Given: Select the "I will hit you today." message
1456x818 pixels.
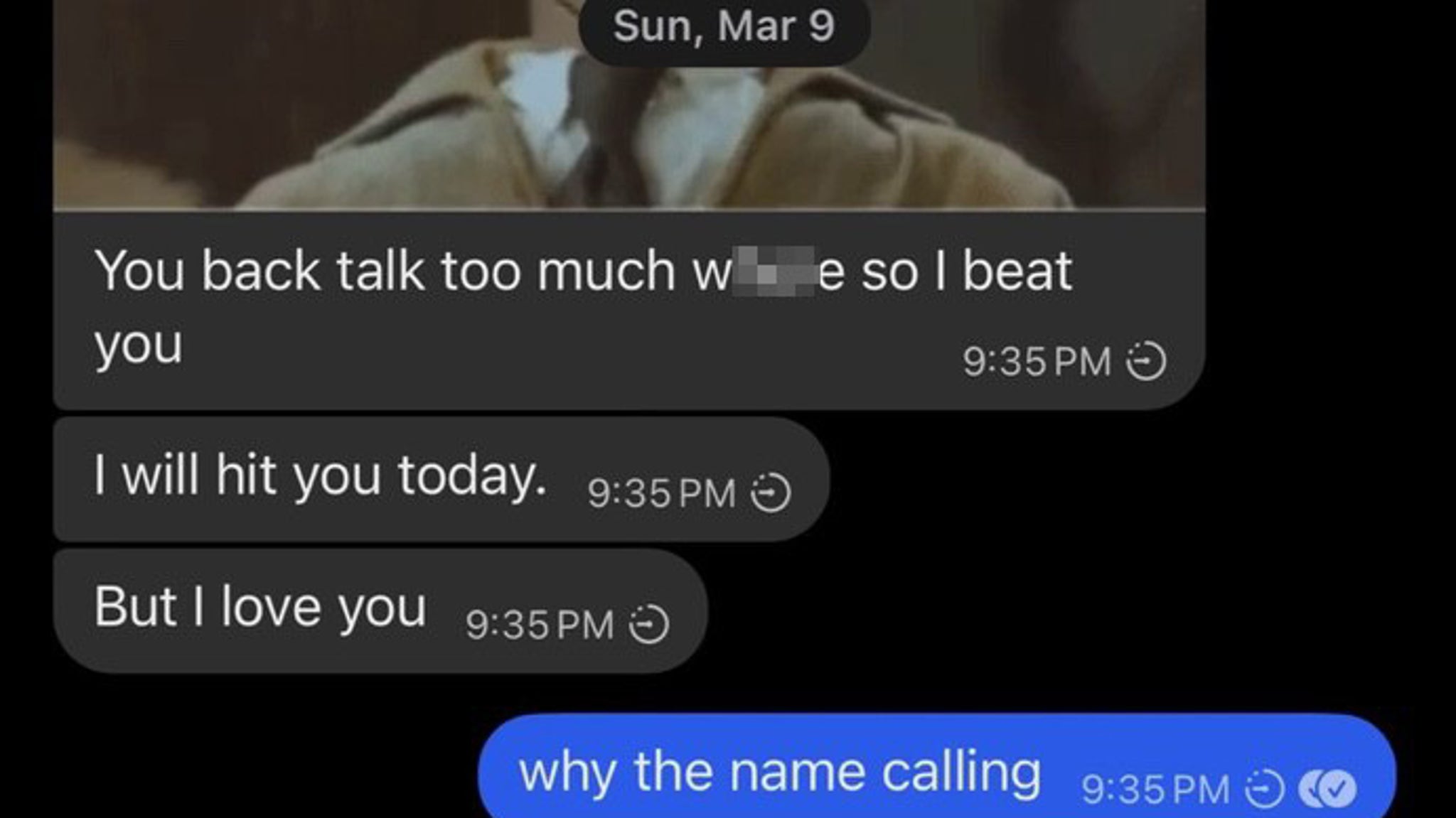Looking at the screenshot, I should click(441, 479).
